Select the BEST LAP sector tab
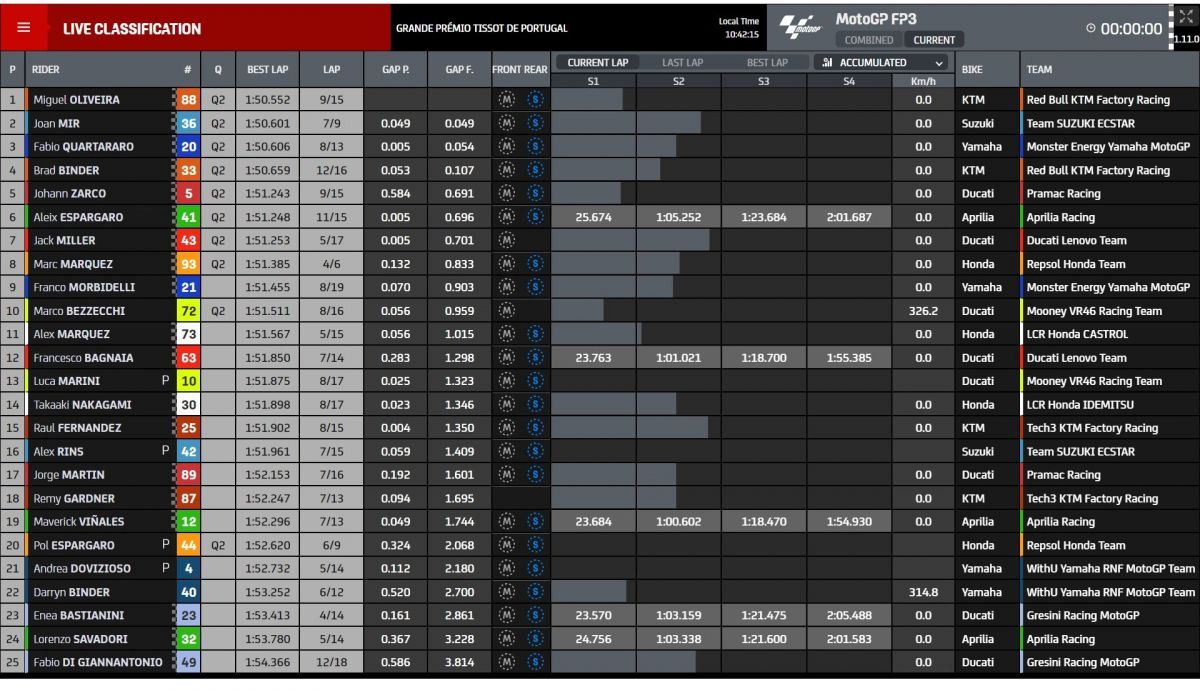 [767, 62]
